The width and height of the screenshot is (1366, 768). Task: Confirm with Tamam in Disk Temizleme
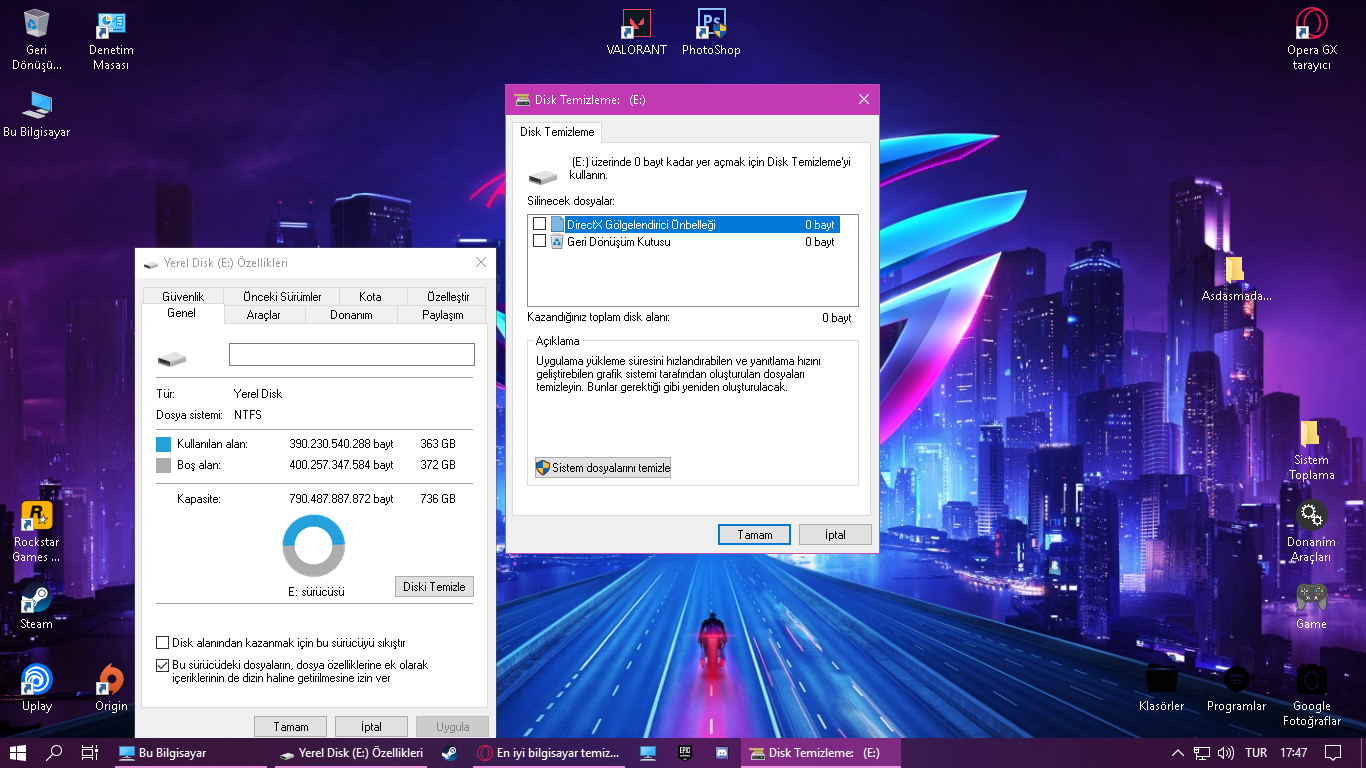754,535
